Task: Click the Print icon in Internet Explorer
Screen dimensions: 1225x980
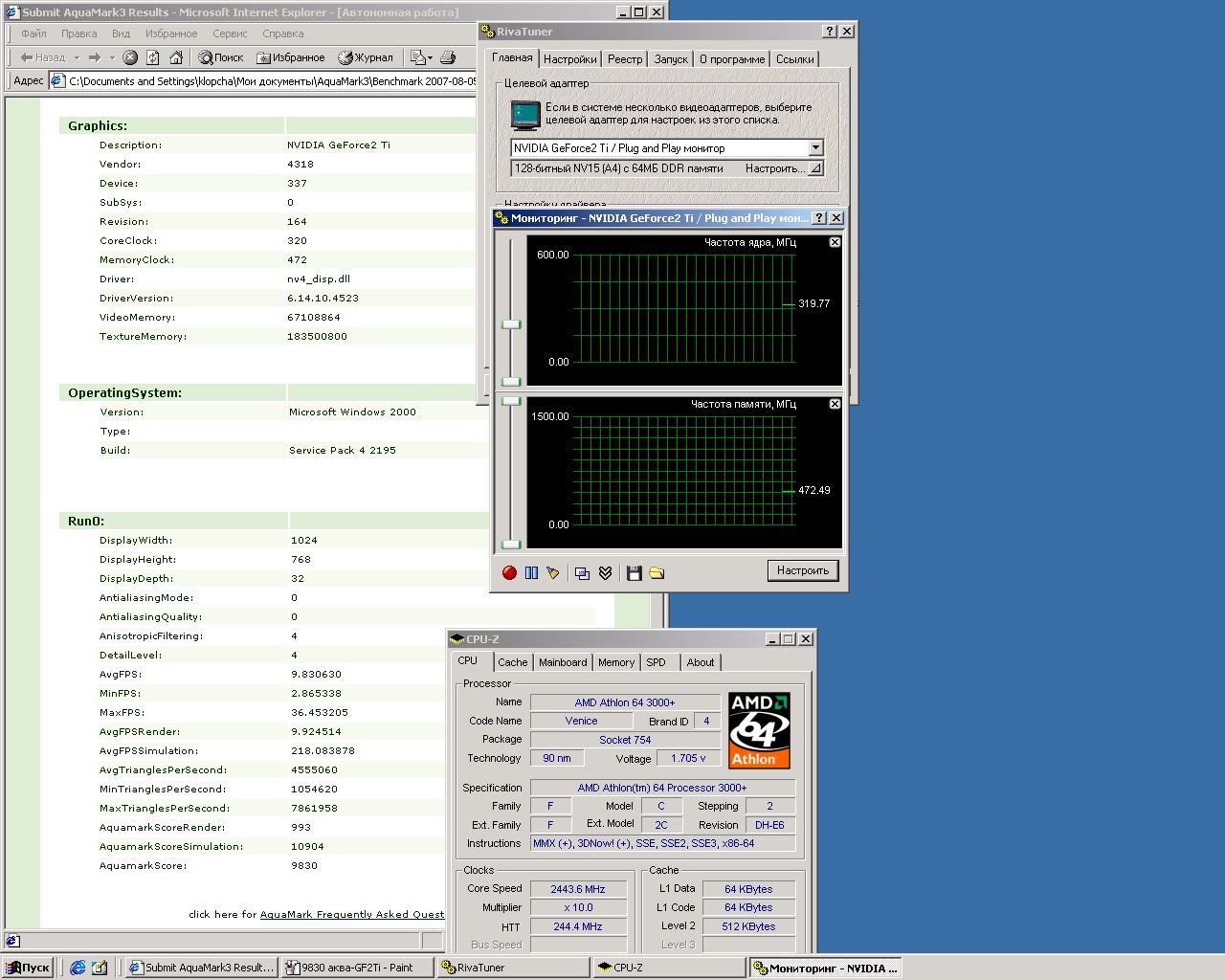Action: click(x=447, y=57)
